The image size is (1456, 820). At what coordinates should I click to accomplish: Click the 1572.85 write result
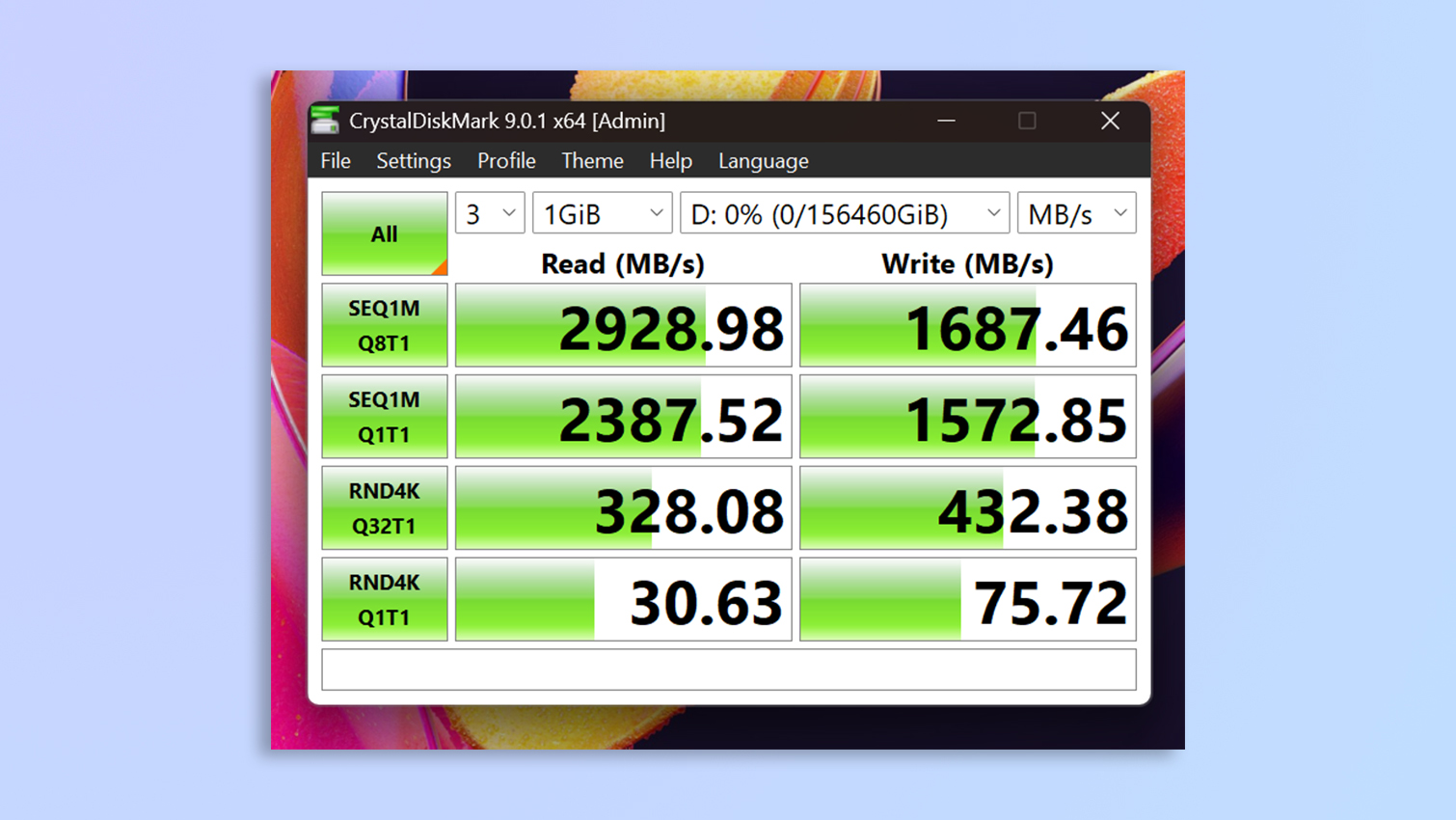coord(968,417)
